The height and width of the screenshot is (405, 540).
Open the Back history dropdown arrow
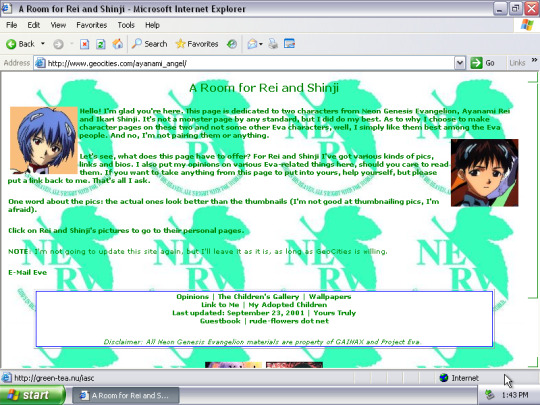point(43,44)
